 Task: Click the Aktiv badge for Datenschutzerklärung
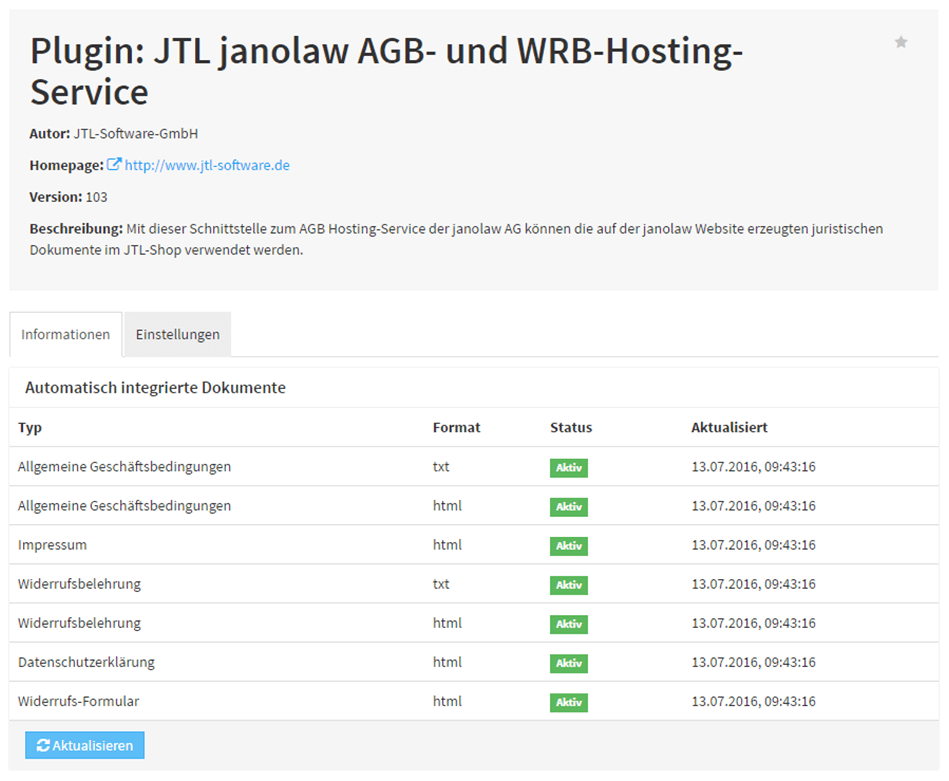coord(568,663)
